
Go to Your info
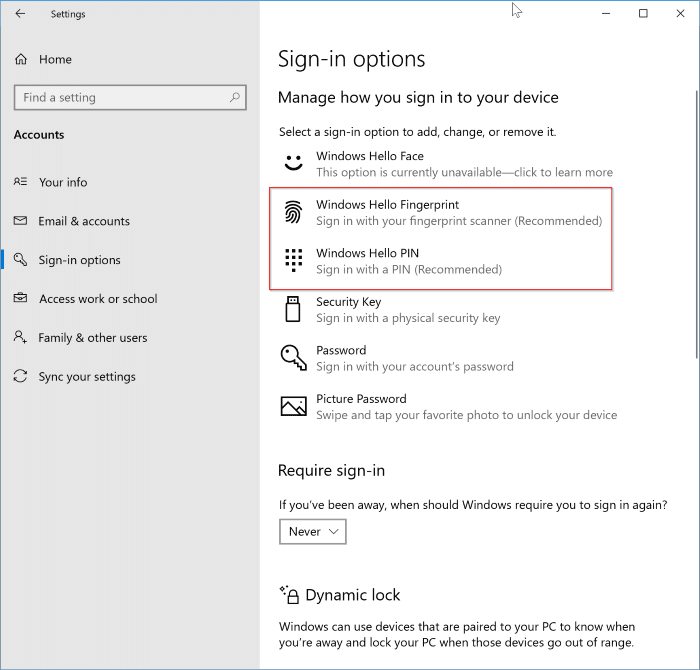point(129,182)
